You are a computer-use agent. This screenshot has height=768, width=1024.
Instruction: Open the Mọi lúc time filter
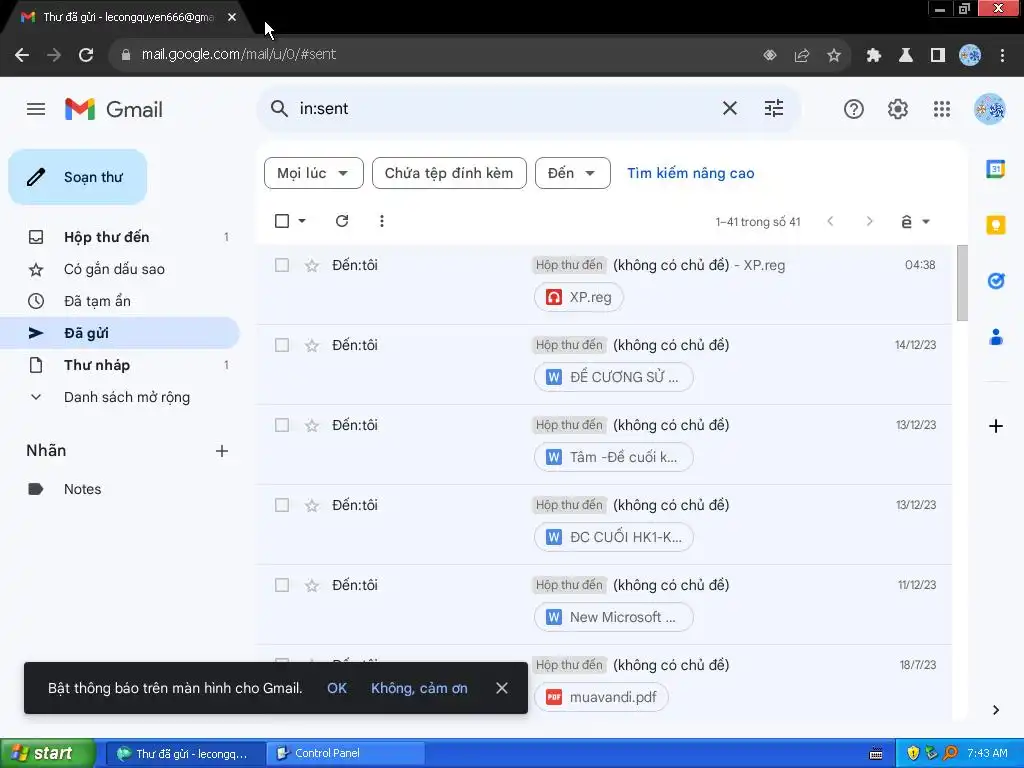(313, 173)
